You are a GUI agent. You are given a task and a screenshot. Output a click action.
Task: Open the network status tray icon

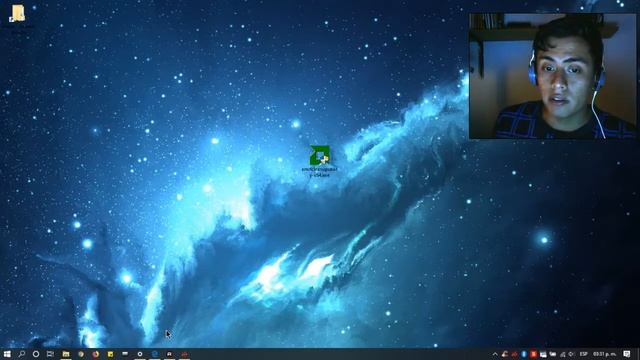[562, 354]
